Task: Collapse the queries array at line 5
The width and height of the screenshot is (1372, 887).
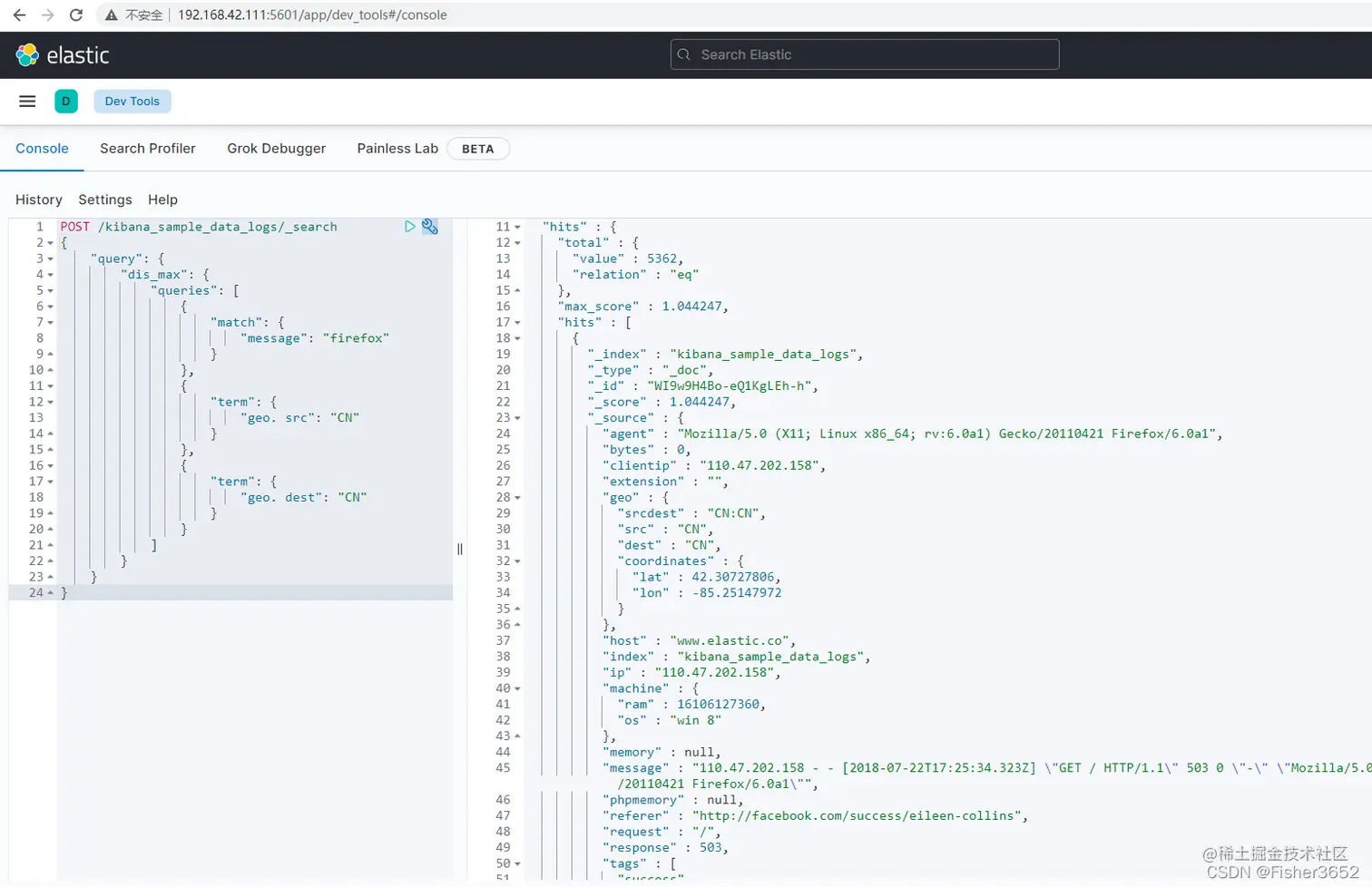Action: click(50, 291)
